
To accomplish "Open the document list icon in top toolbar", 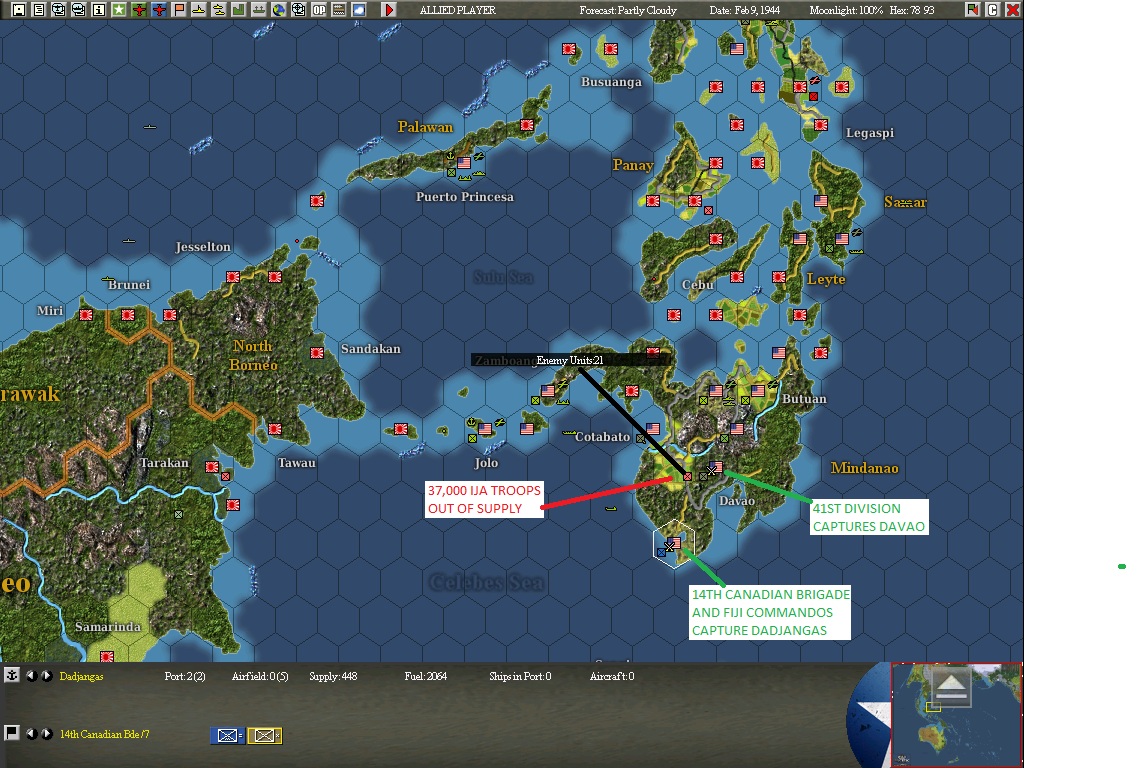I will click(x=39, y=10).
